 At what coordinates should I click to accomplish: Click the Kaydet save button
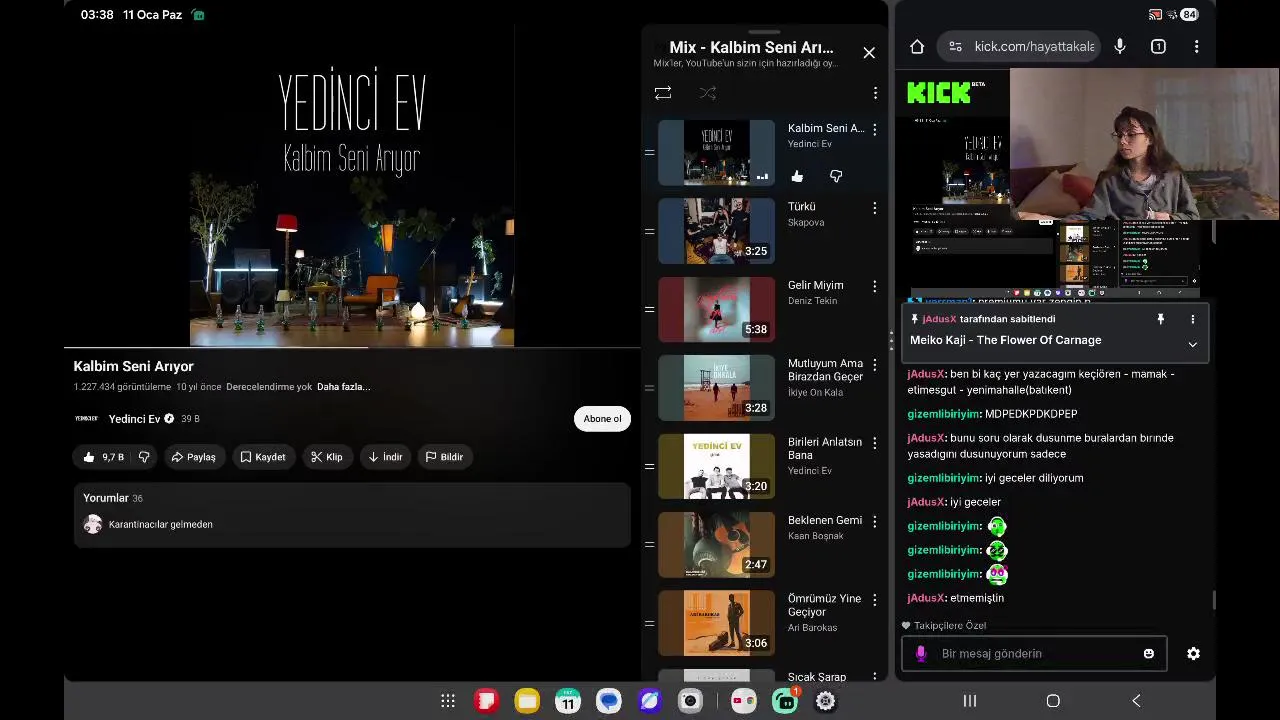click(263, 457)
